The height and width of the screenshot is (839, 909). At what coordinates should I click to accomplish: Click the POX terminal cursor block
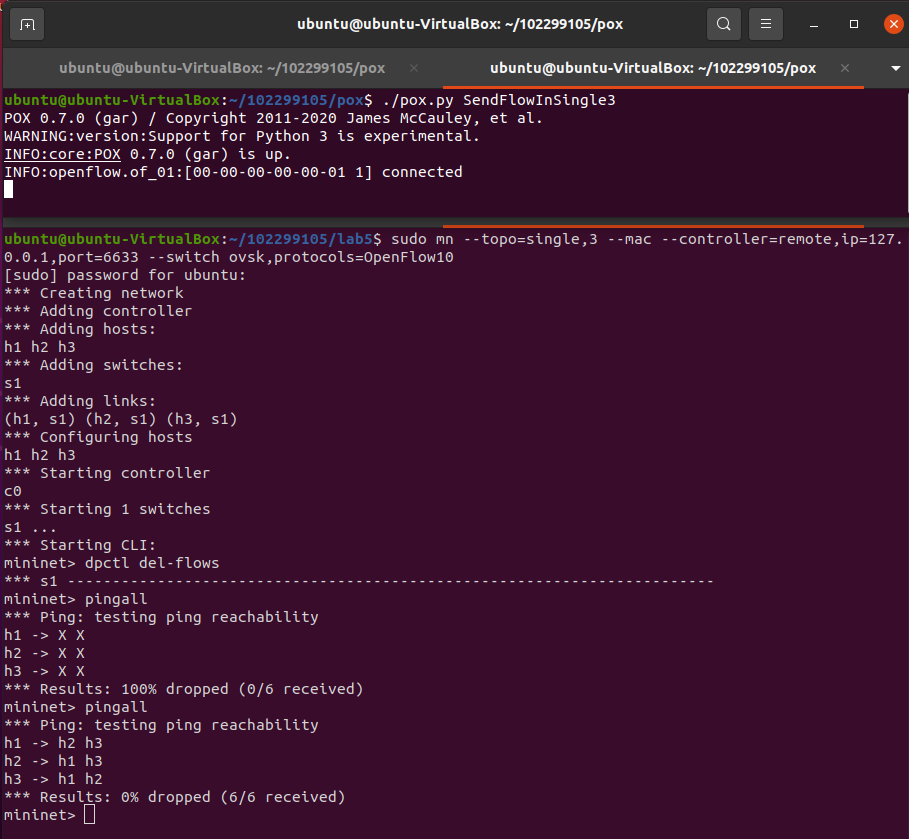click(9, 190)
